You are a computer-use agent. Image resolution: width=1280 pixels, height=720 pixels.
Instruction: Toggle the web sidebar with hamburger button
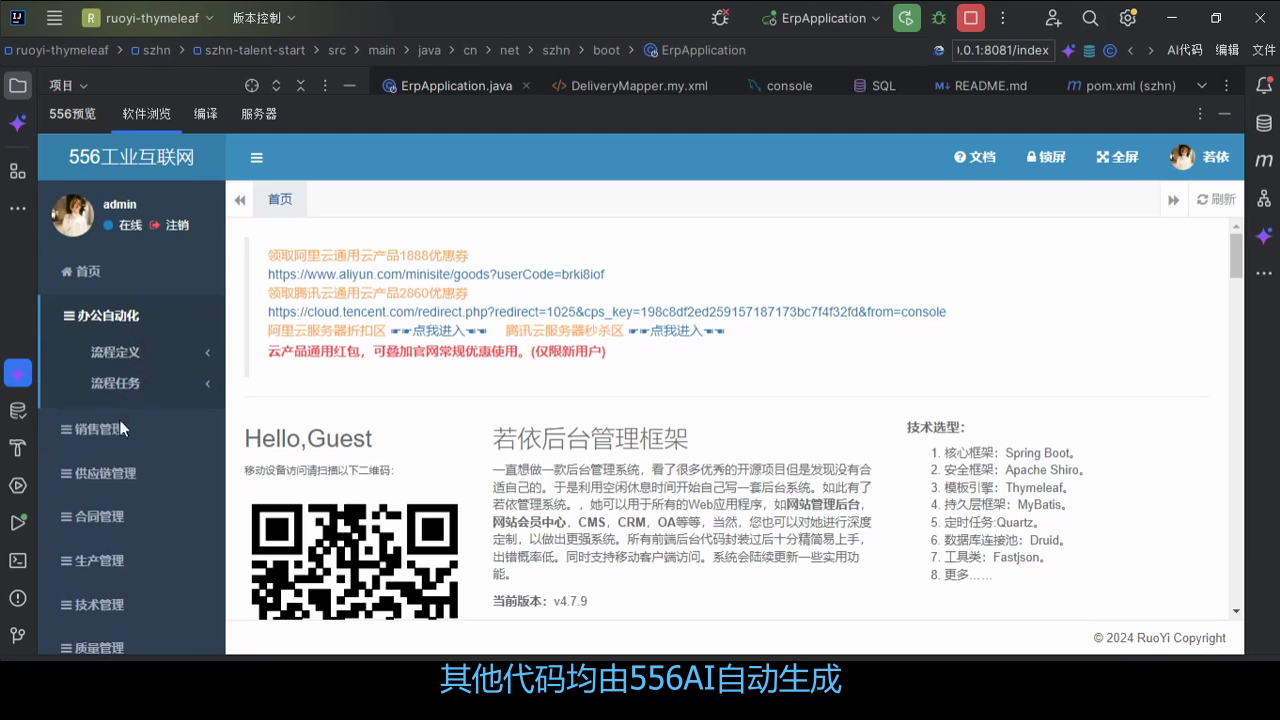pos(257,157)
